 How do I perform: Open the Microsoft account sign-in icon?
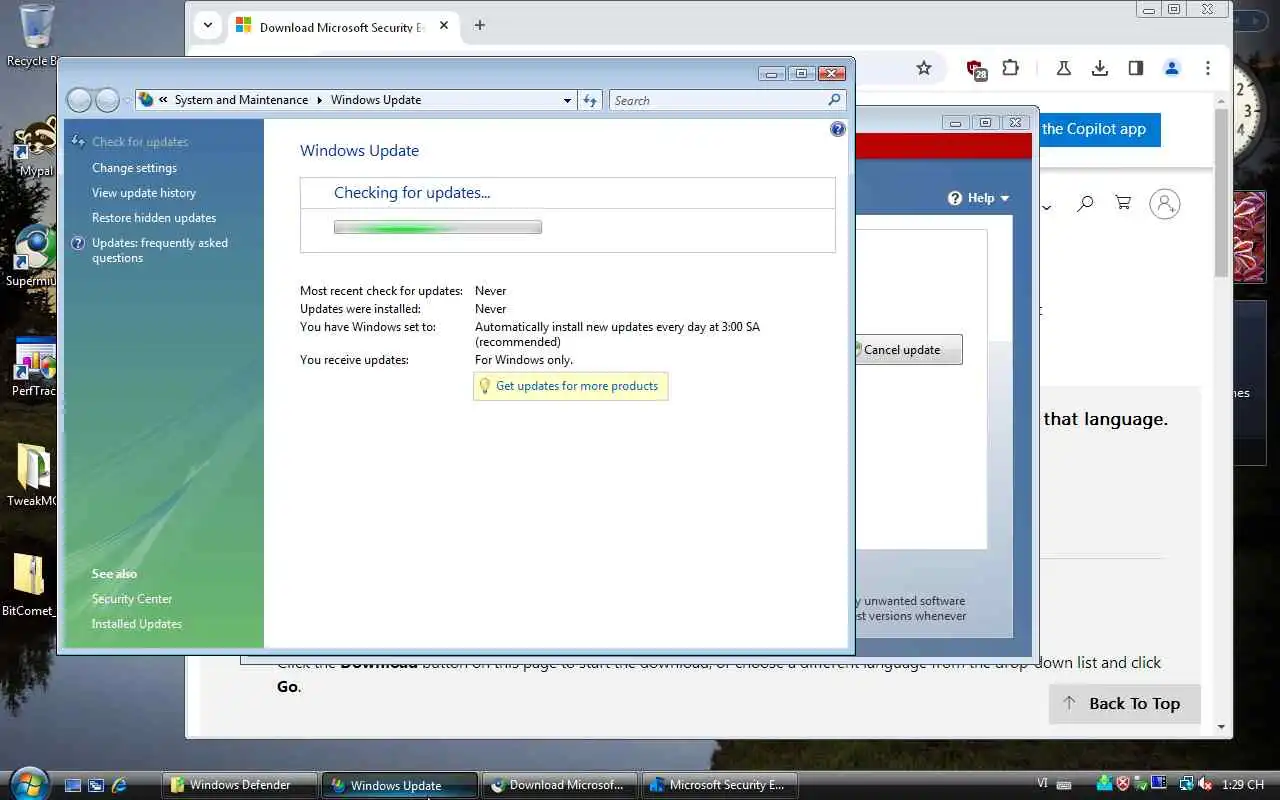coord(1165,204)
